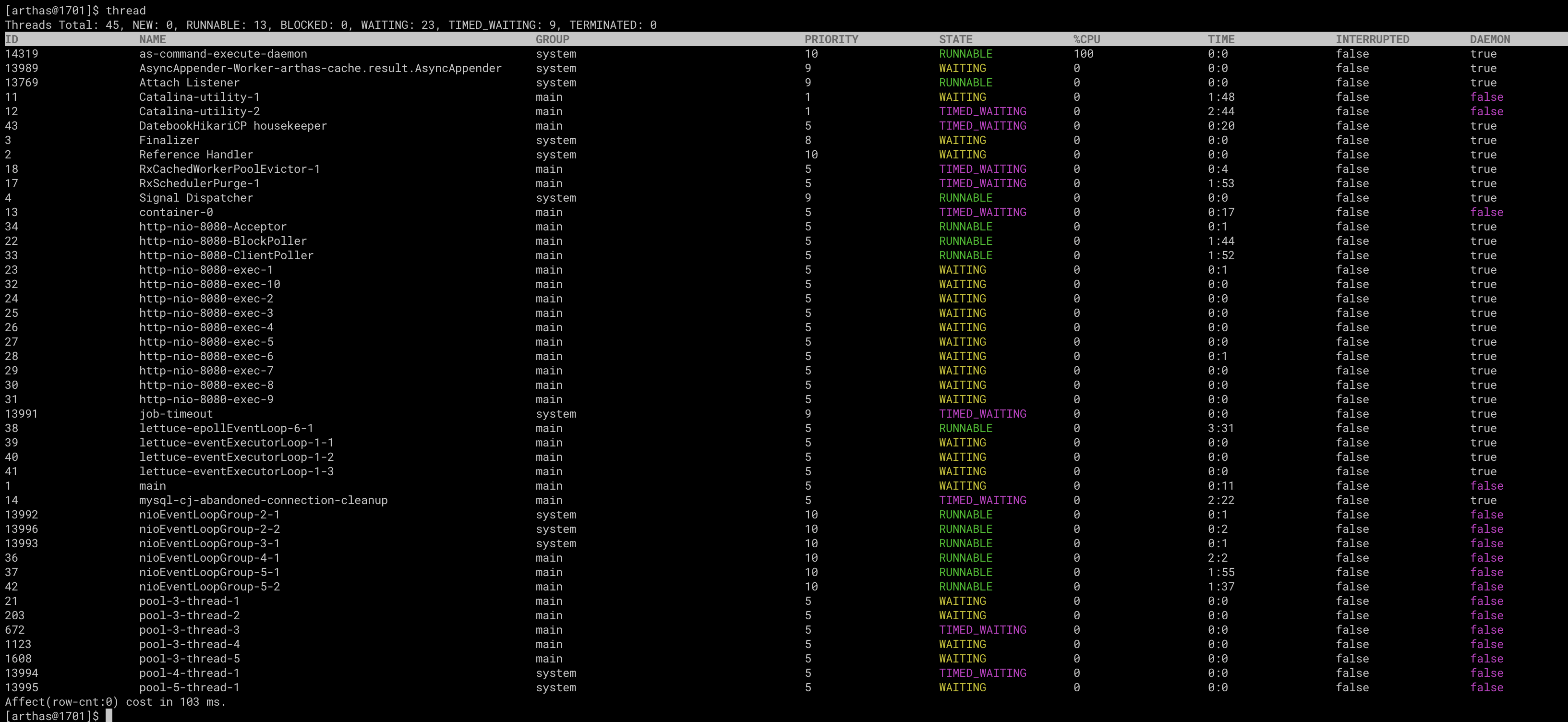Click the Threads Total summary line
The height and width of the screenshot is (722, 1568).
click(x=330, y=25)
